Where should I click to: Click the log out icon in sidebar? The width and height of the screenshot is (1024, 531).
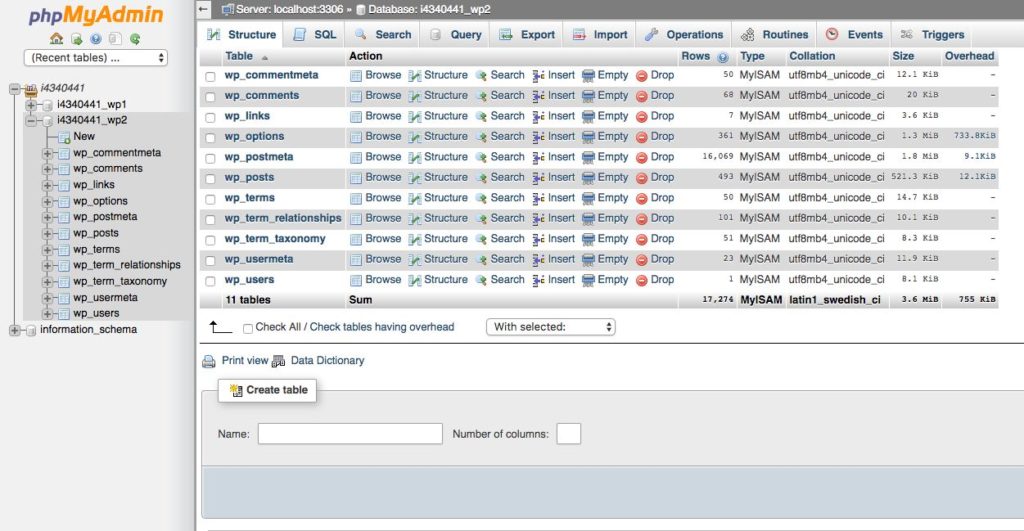[76, 39]
